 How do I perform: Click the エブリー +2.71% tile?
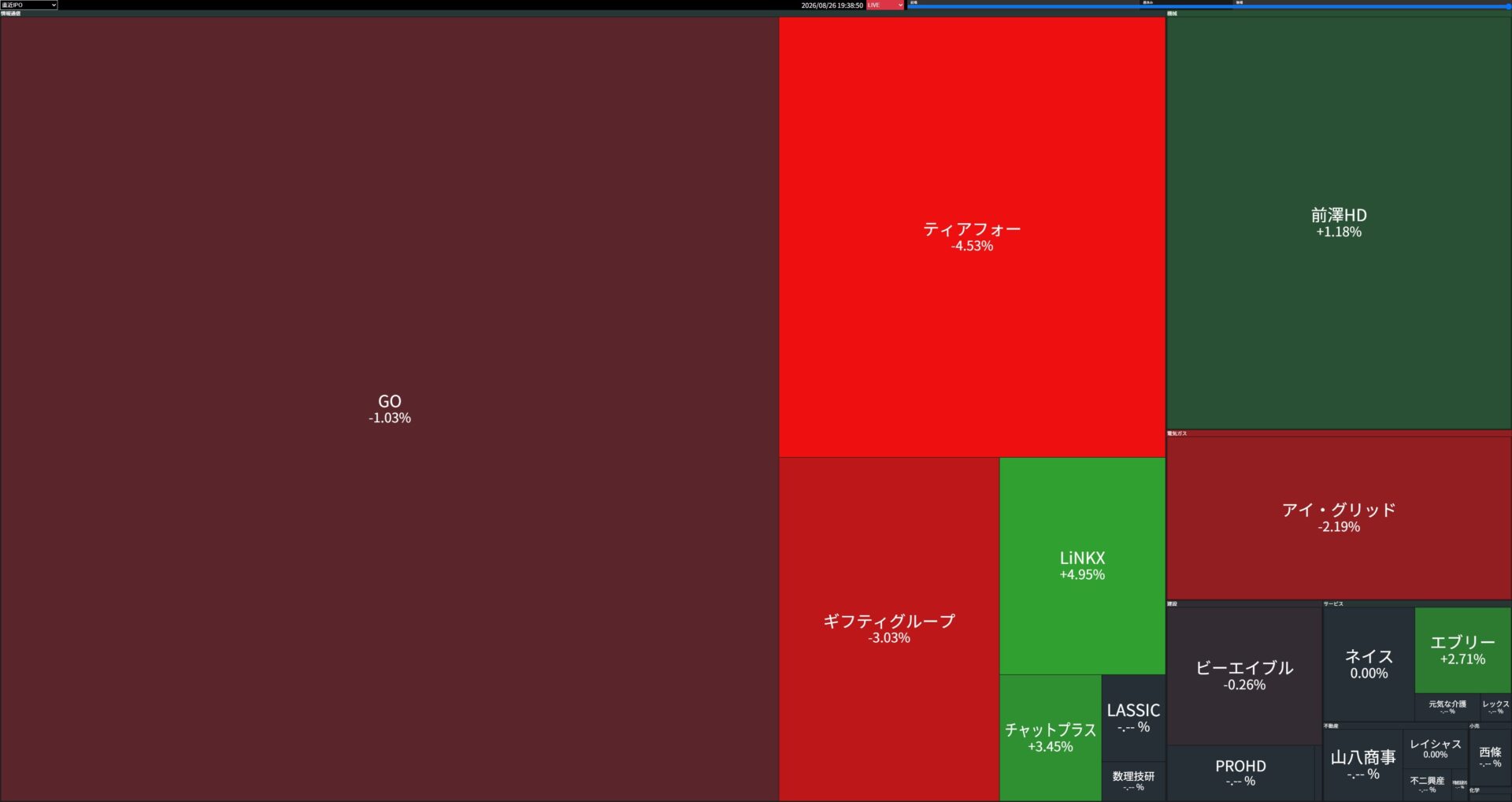pos(1462,650)
